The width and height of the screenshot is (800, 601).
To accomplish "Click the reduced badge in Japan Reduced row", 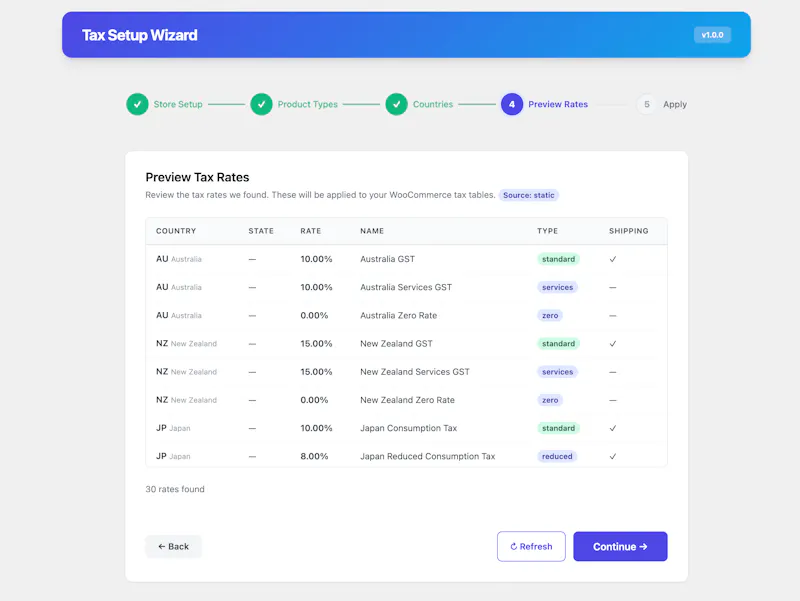I will click(557, 456).
